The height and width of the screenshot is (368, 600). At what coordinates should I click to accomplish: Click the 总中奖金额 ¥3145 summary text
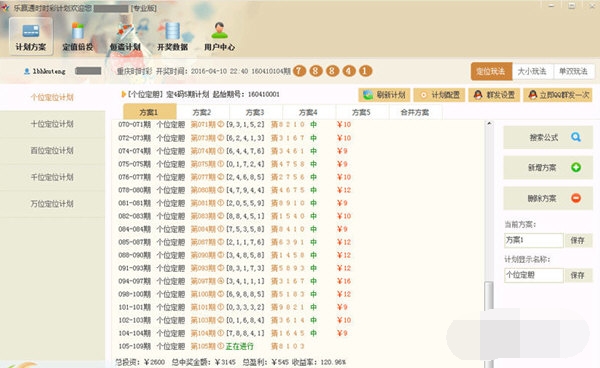coord(203,362)
